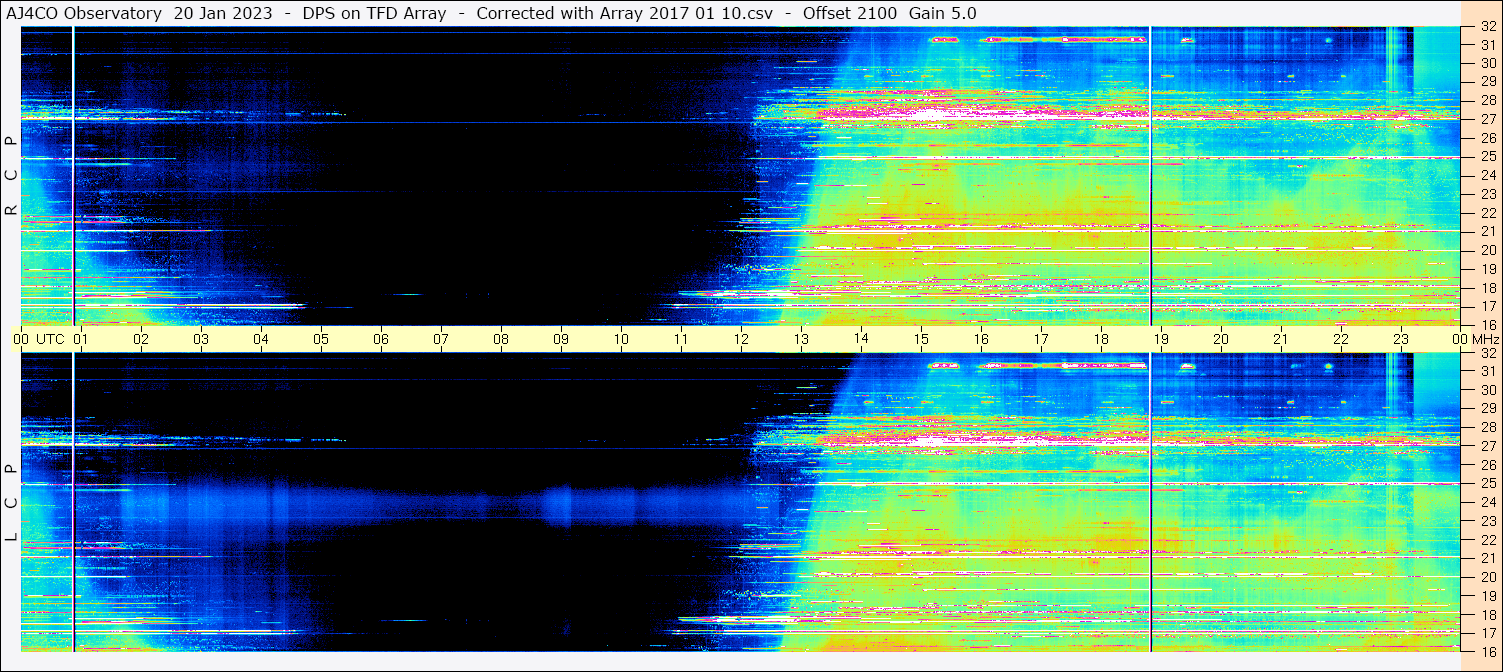Click the white vertical line before 19 UTC in RCP panel
The width and height of the screenshot is (1503, 672).
tap(1151, 176)
